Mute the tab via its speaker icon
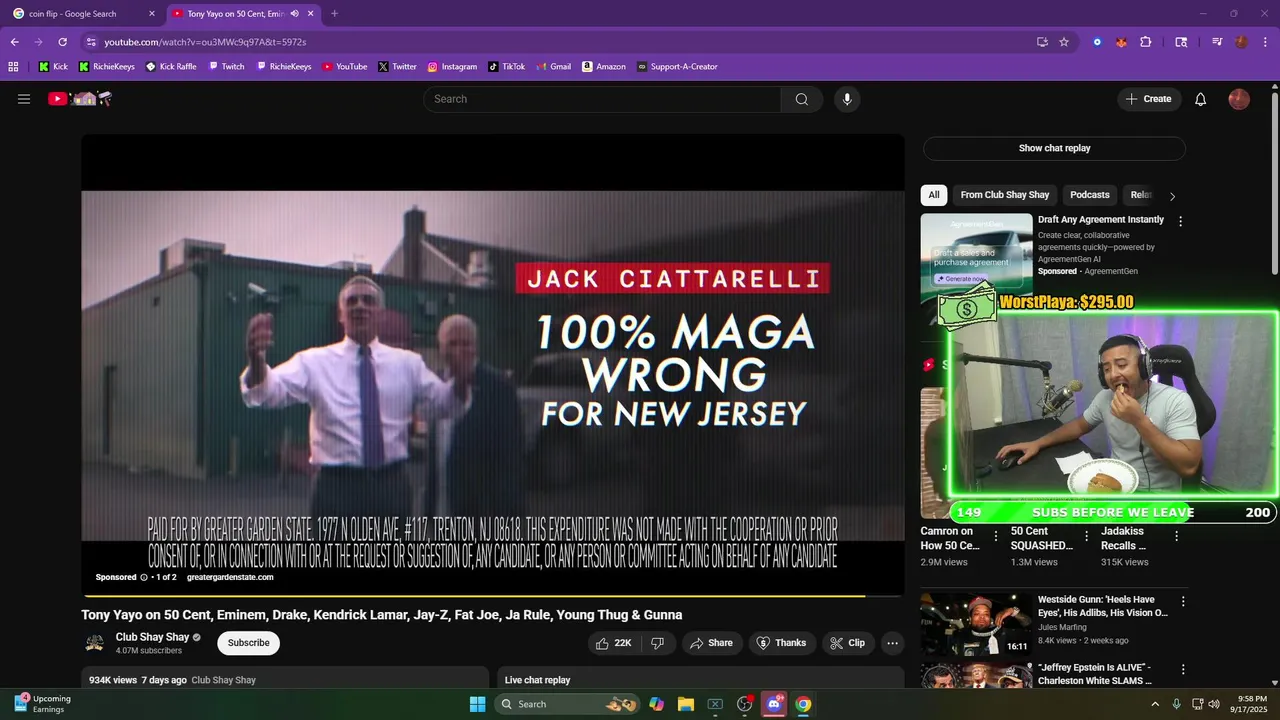Image resolution: width=1280 pixels, height=720 pixels. [295, 14]
